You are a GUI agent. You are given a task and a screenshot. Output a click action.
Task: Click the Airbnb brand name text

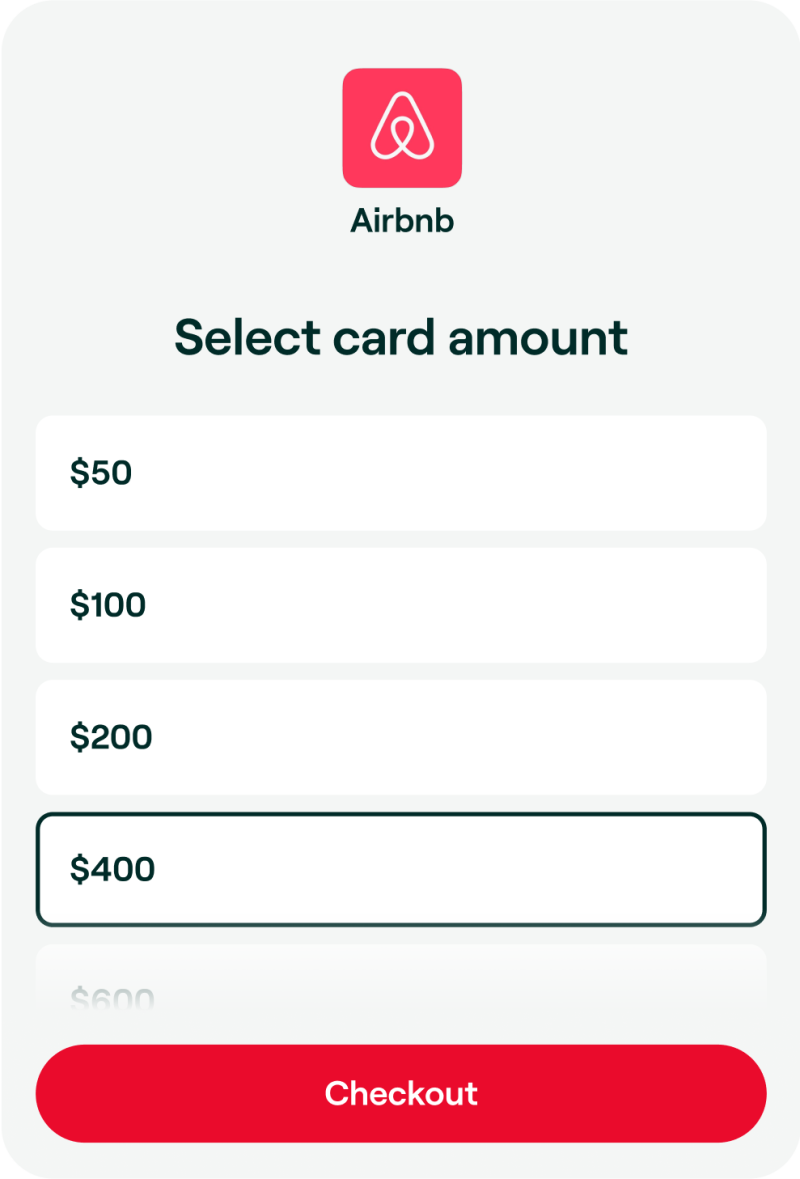[x=402, y=221]
